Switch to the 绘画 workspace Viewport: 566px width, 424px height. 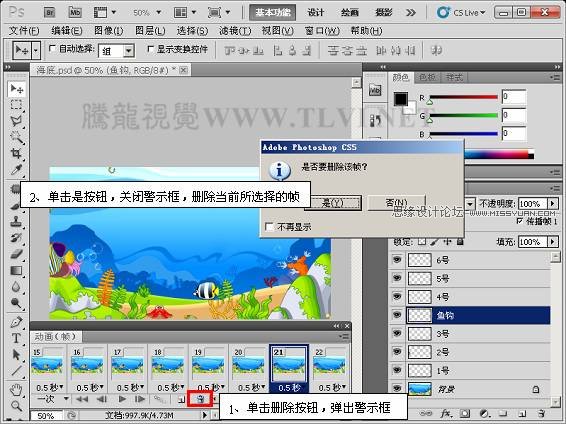[349, 13]
